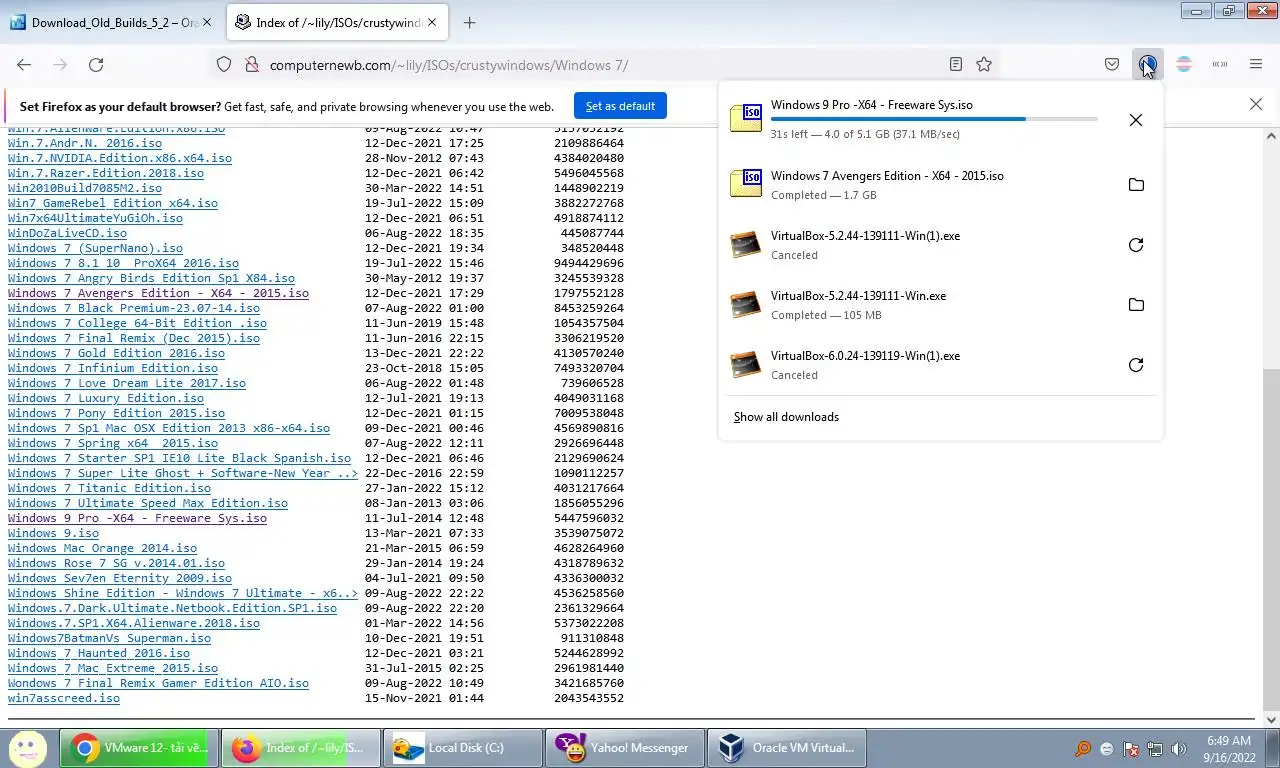Click win7asscreed.iso link
This screenshot has width=1280, height=768.
coord(64,698)
